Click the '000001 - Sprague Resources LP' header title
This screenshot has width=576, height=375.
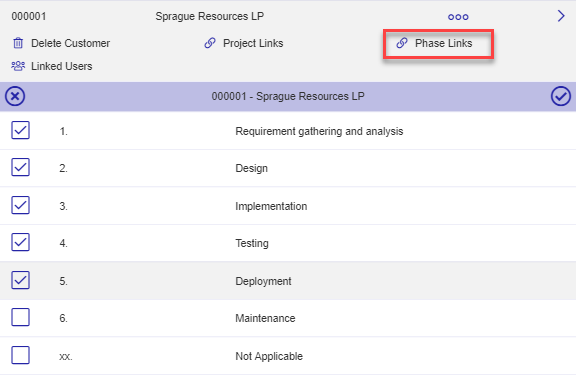(x=288, y=96)
